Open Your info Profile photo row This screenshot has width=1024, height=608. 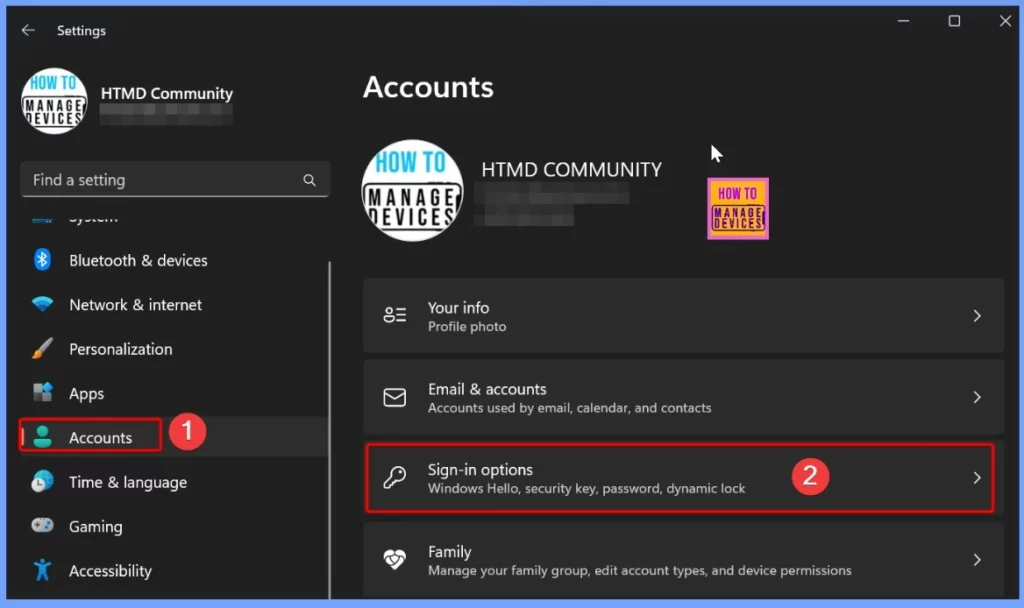683,316
